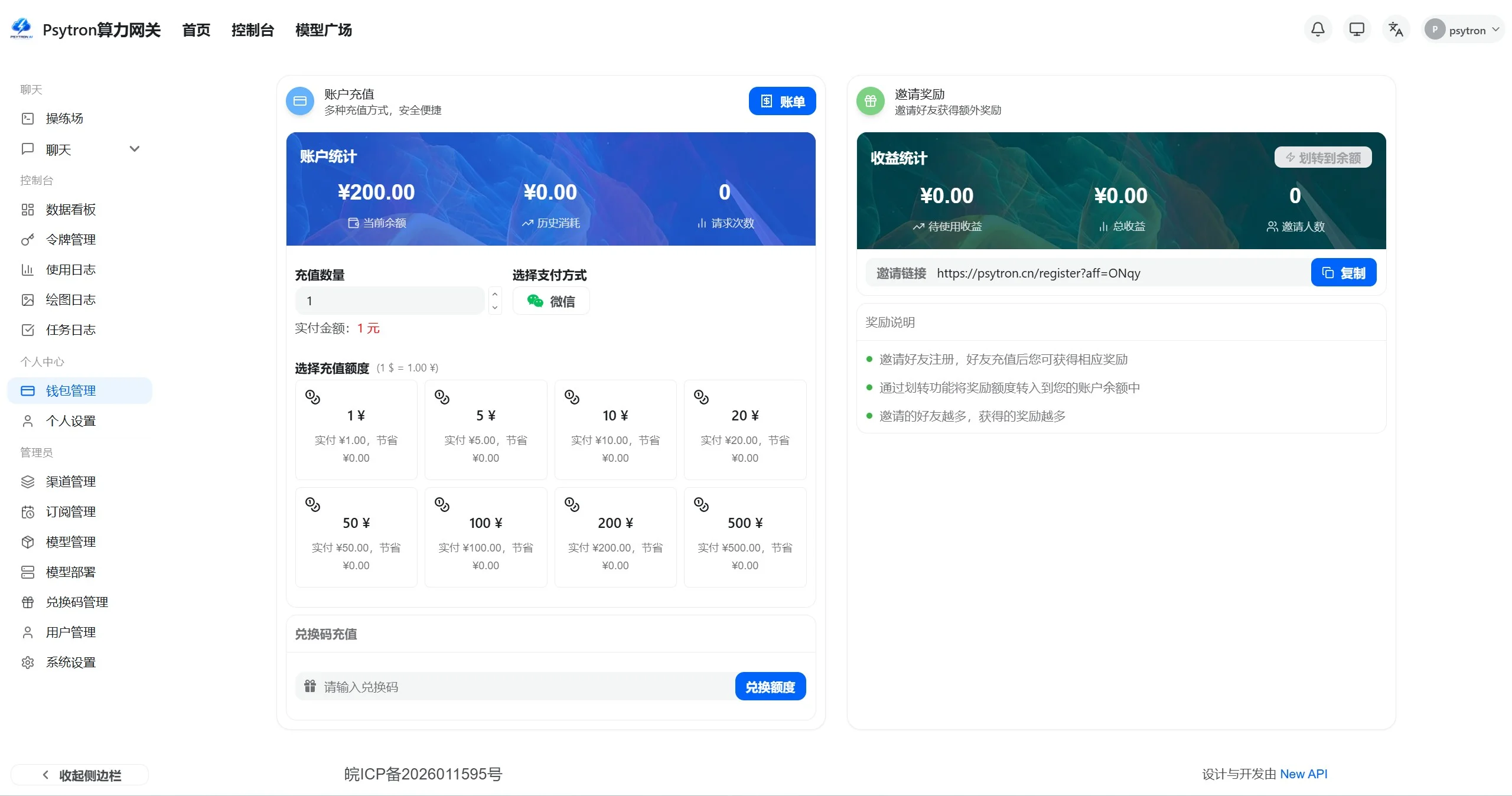Click the 数据看板 grid icon
Image resolution: width=1512 pixels, height=796 pixels.
28,209
